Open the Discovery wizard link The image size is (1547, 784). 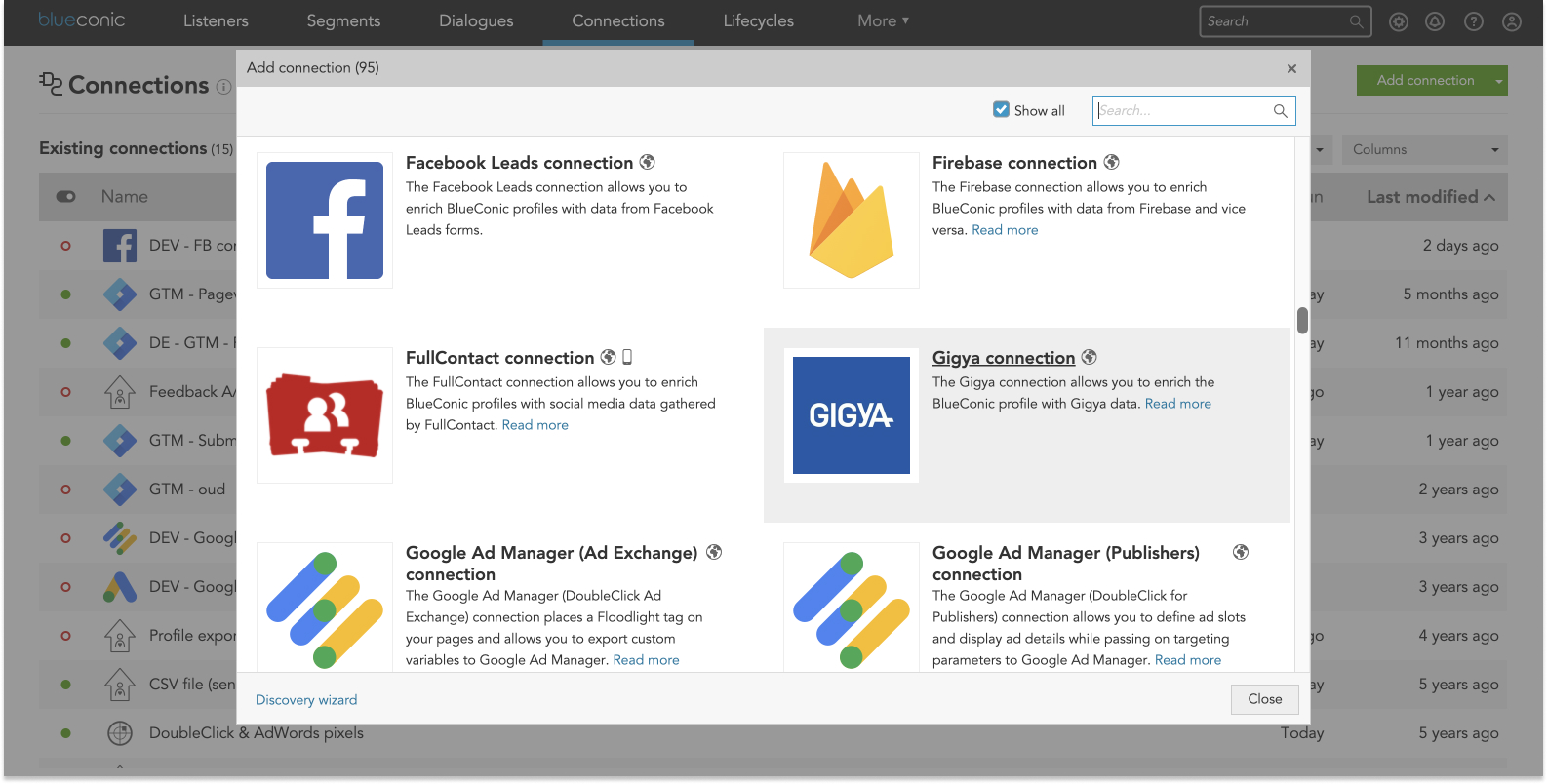(306, 700)
